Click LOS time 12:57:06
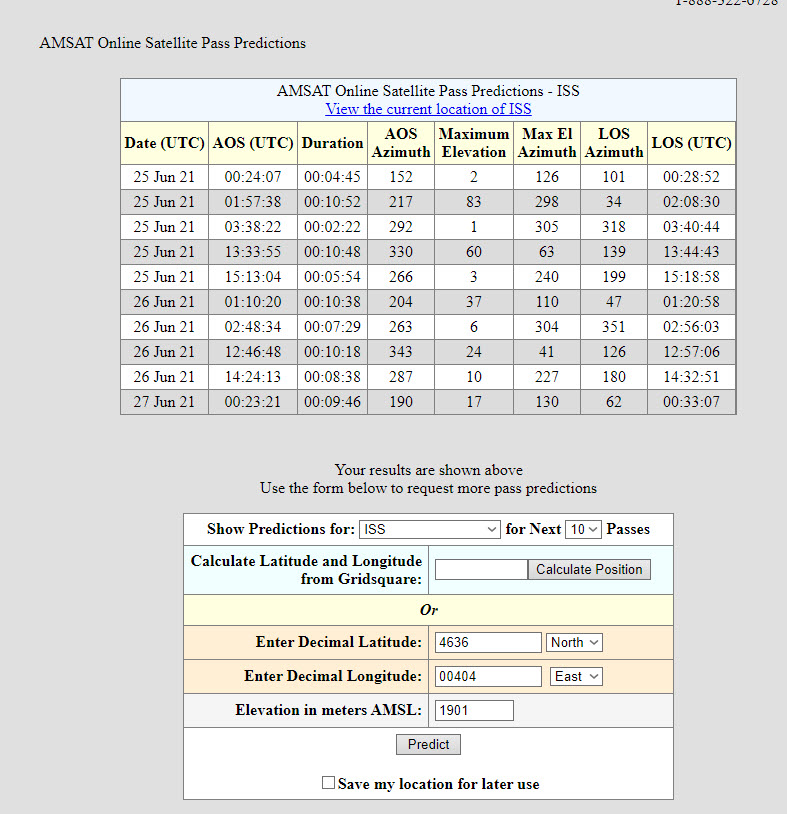 (691, 352)
